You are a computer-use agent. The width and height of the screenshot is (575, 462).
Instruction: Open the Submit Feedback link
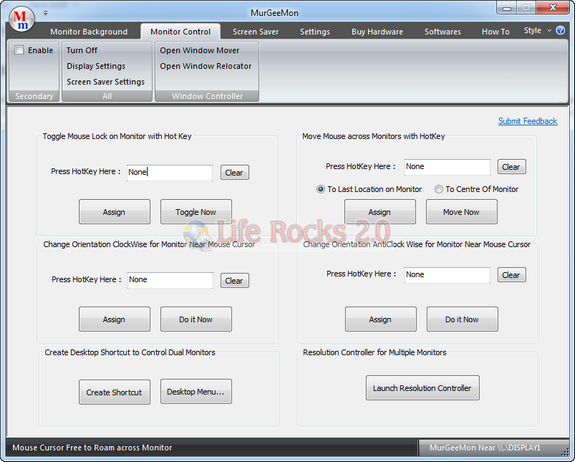[527, 121]
